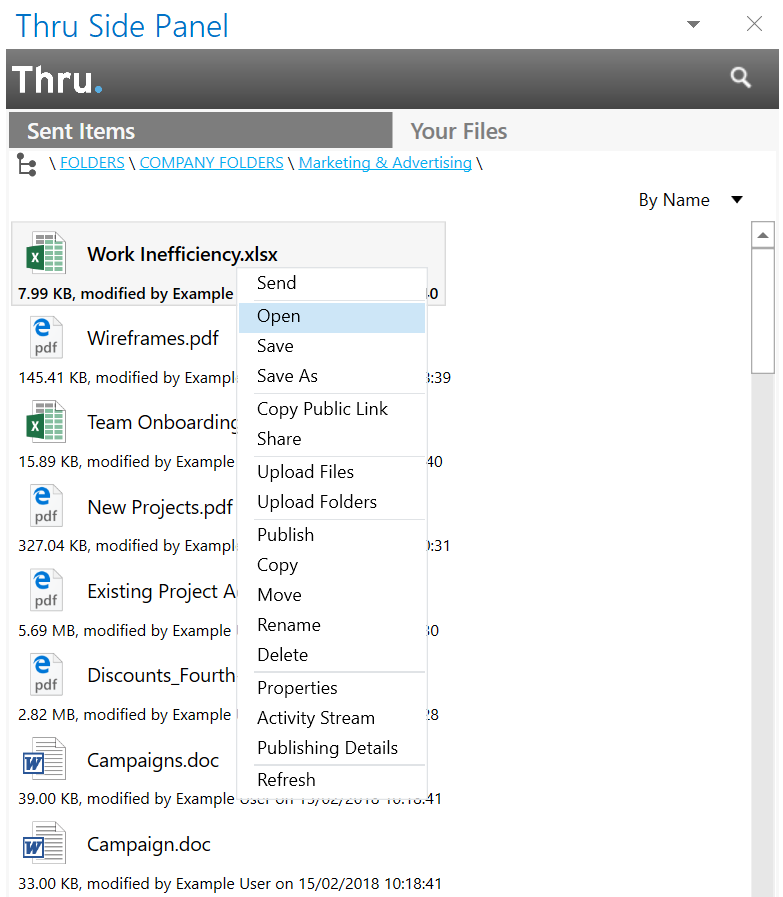This screenshot has width=783, height=897.
Task: Close the Thru Side Panel
Action: (x=754, y=24)
